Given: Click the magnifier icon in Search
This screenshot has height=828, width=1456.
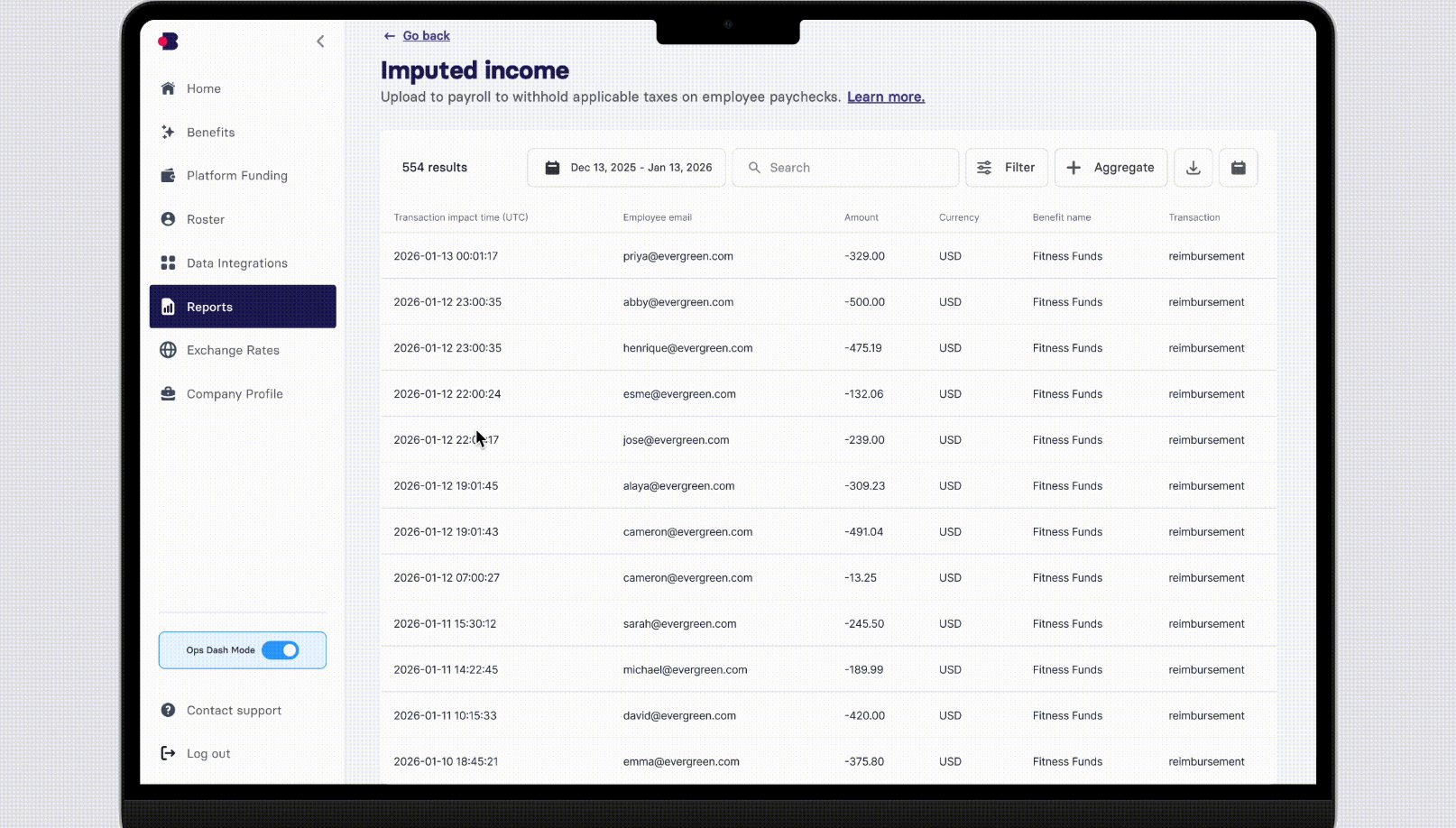Looking at the screenshot, I should 755,168.
